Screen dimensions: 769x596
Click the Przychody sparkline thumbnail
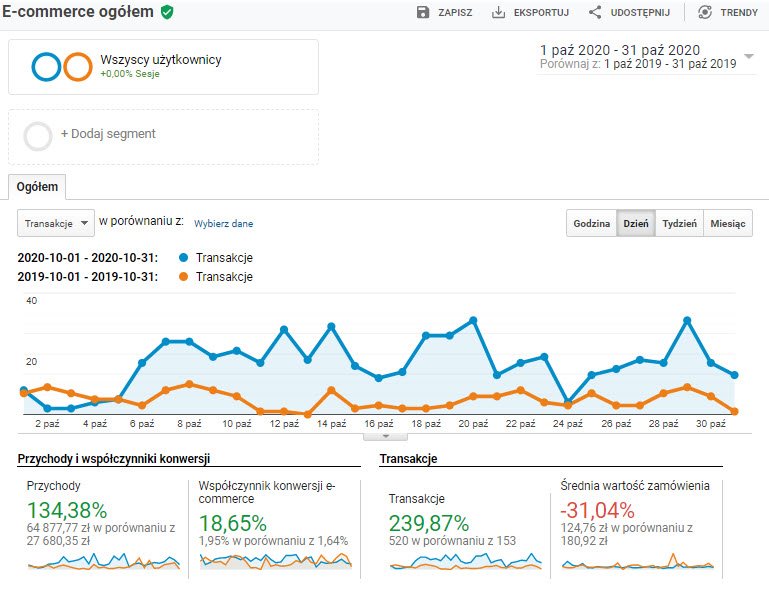pyautogui.click(x=103, y=561)
